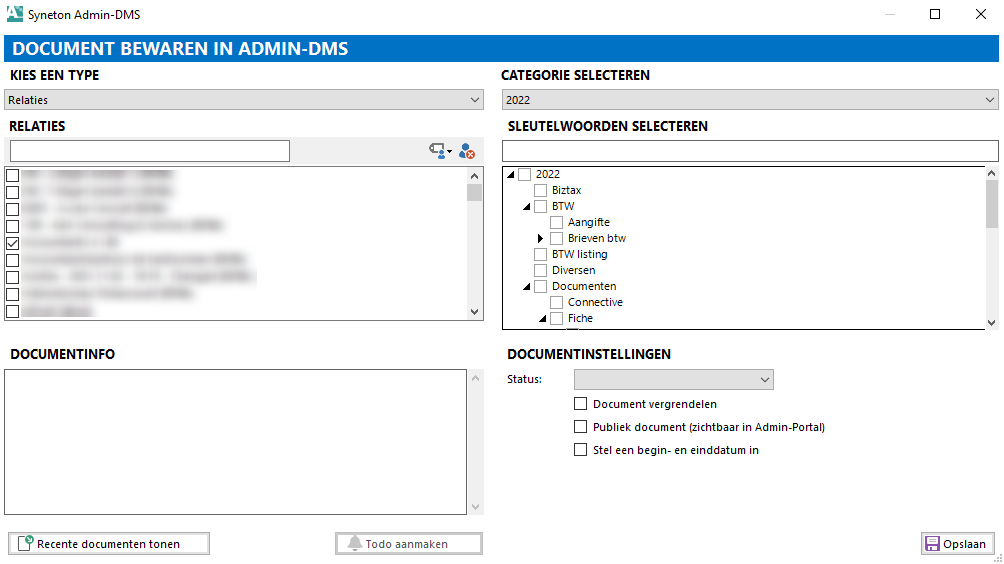Click the Syneton Admin-DMS app icon

[x=14, y=14]
